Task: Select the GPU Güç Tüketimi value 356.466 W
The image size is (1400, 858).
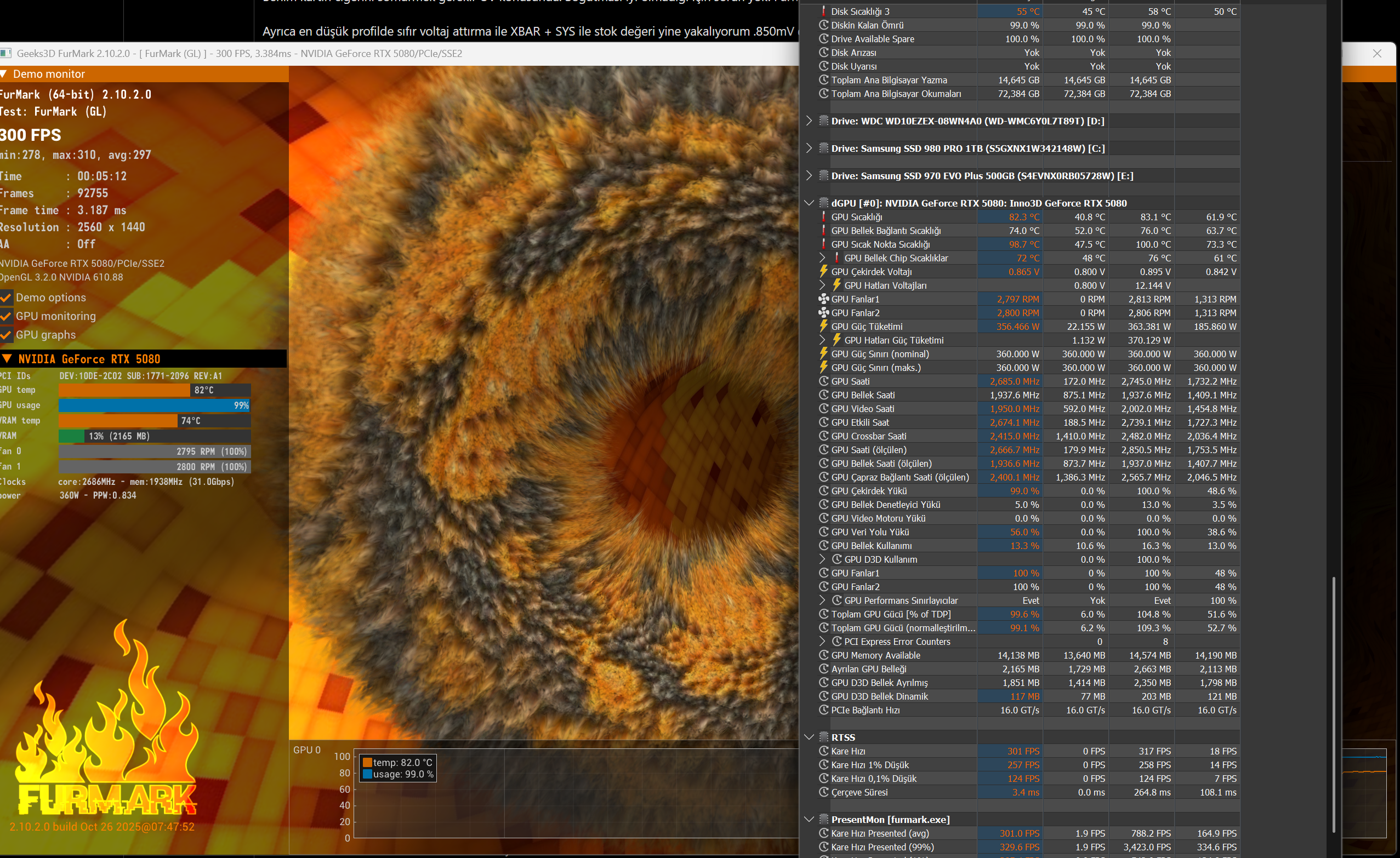Action: [1017, 327]
